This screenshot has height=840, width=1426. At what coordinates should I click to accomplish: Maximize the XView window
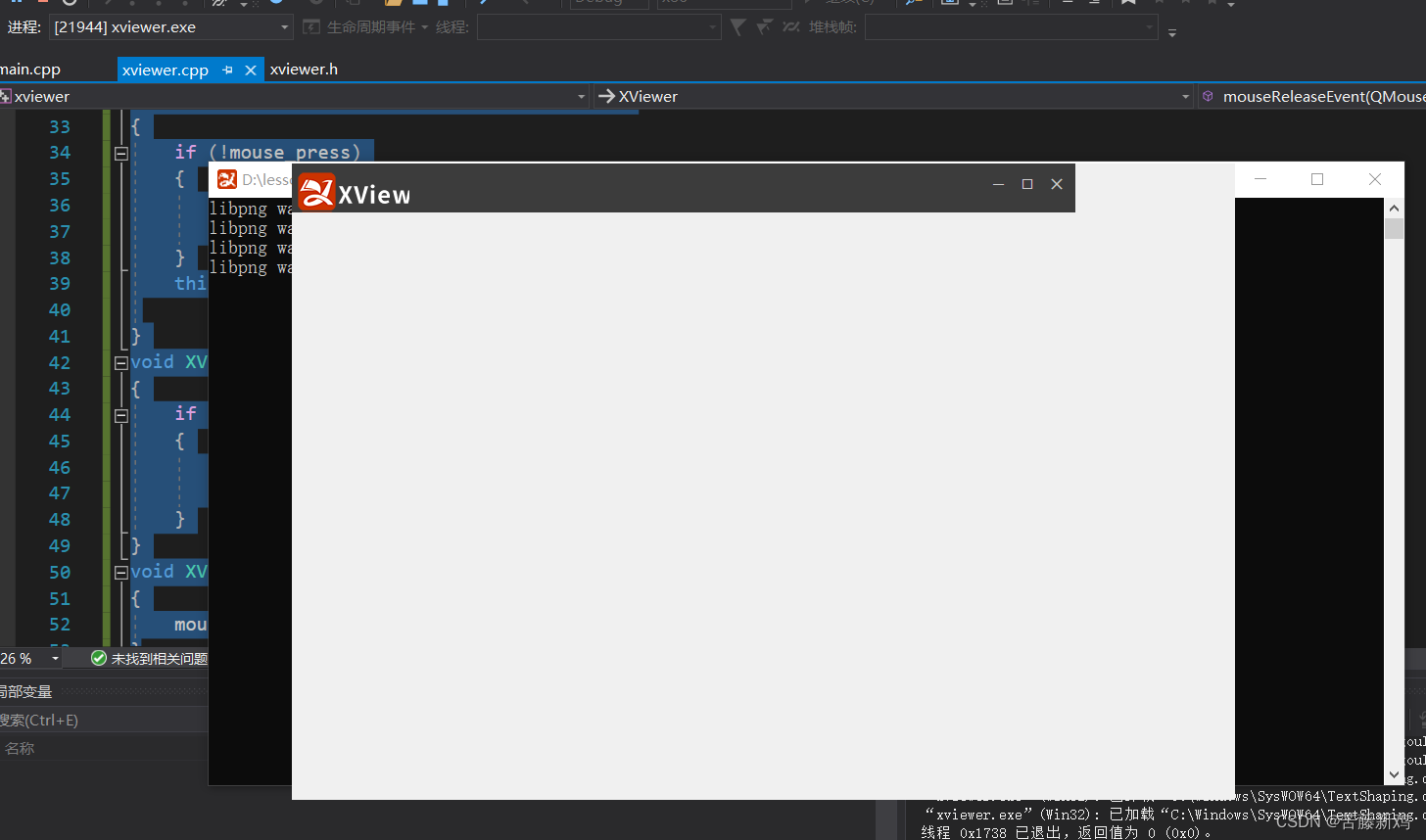click(1027, 184)
